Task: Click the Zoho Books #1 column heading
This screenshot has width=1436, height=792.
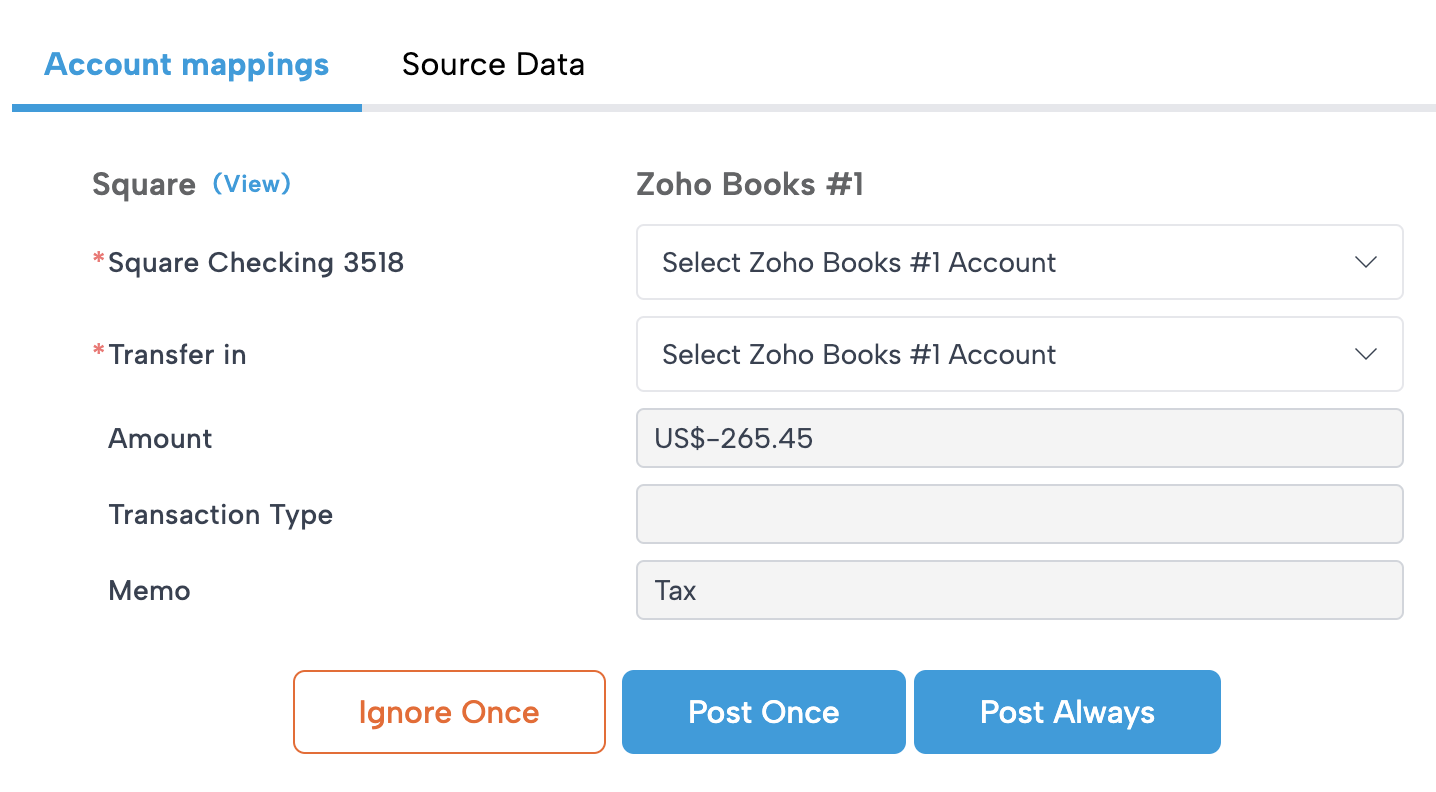Action: pyautogui.click(x=750, y=185)
